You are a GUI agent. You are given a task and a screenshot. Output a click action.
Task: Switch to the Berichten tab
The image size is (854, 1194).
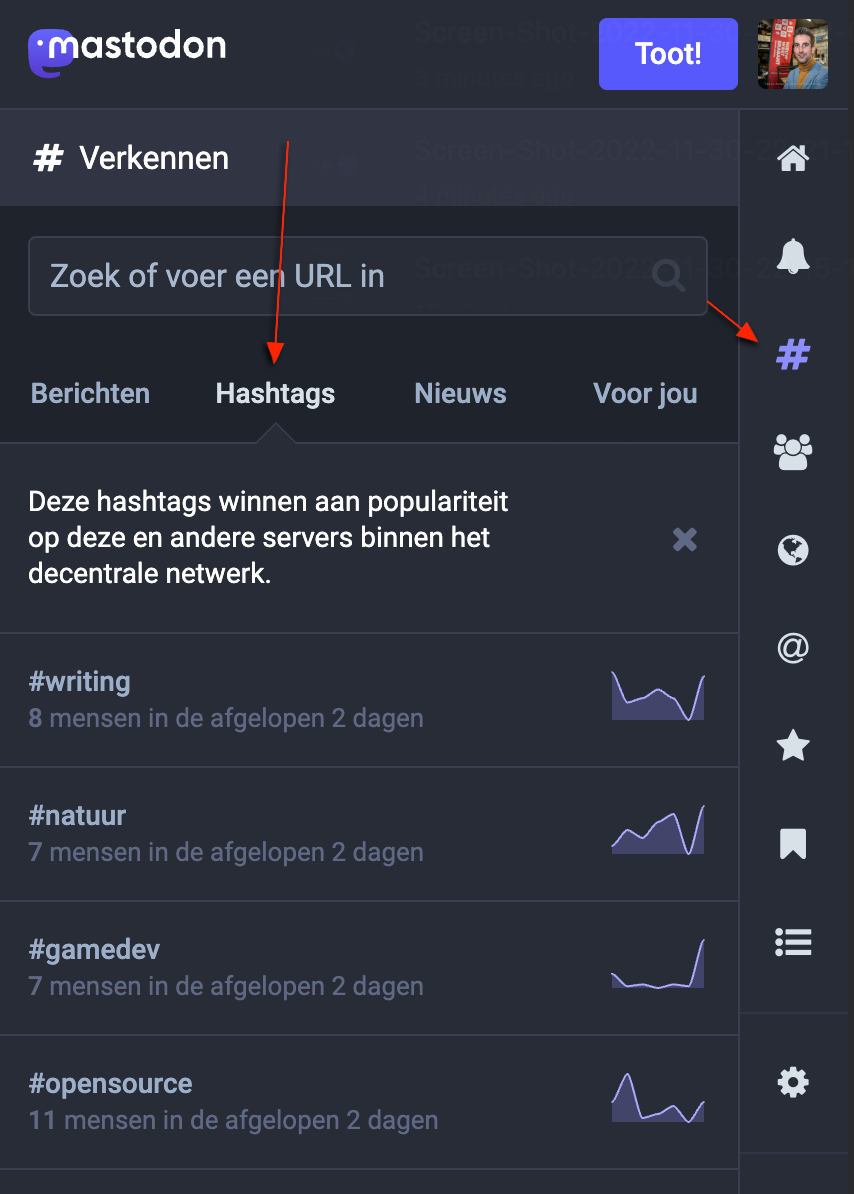(90, 394)
